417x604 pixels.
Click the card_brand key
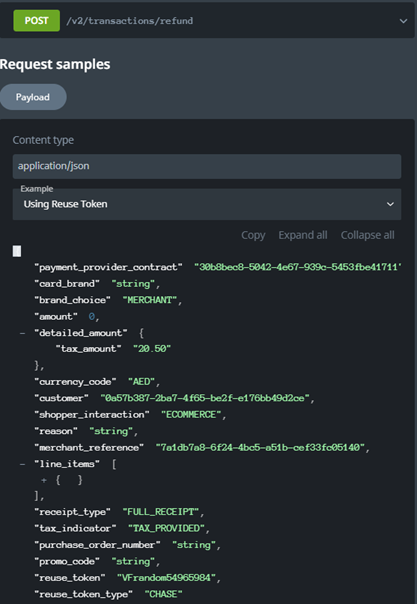(67, 284)
